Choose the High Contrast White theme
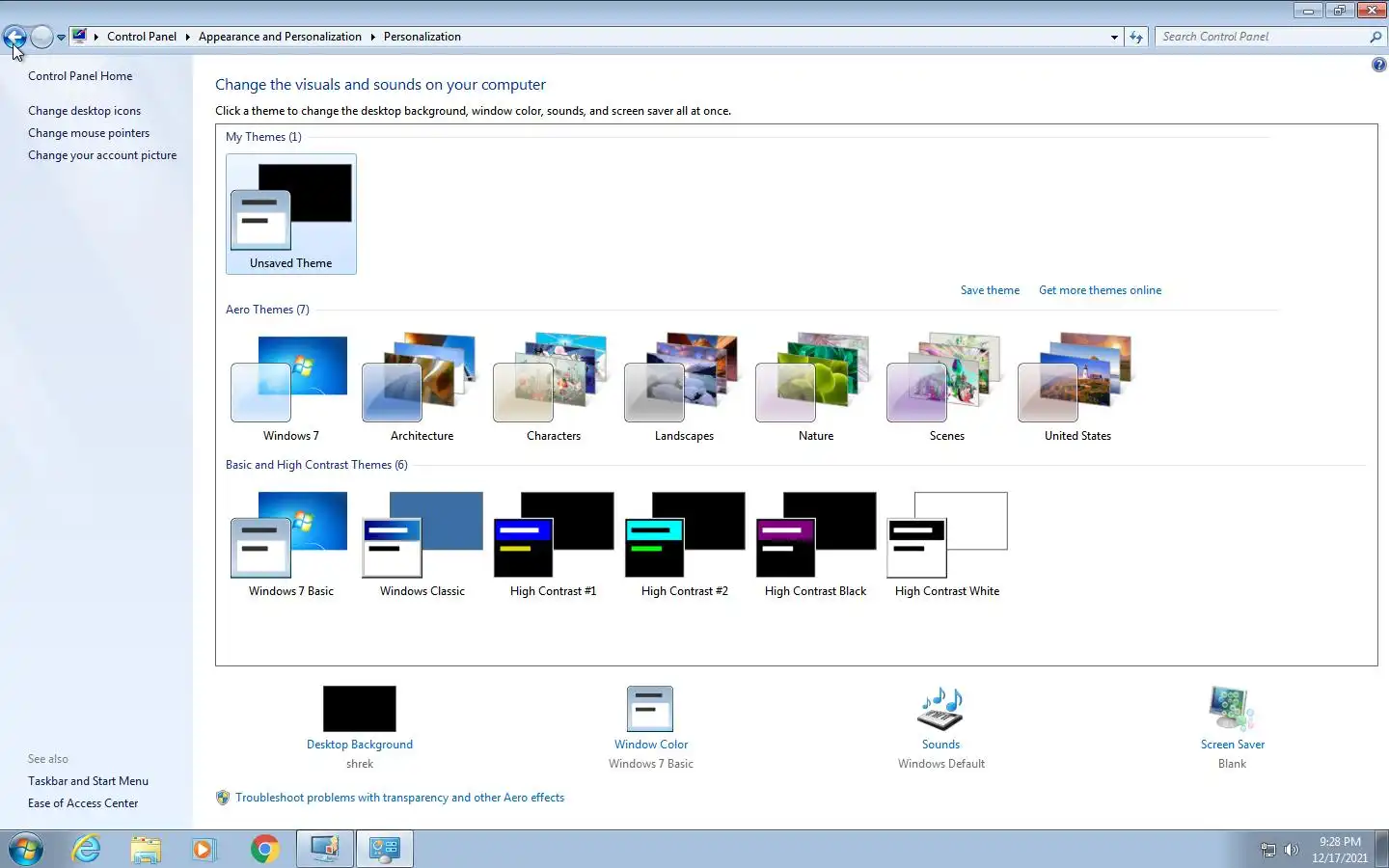 pyautogui.click(x=946, y=544)
